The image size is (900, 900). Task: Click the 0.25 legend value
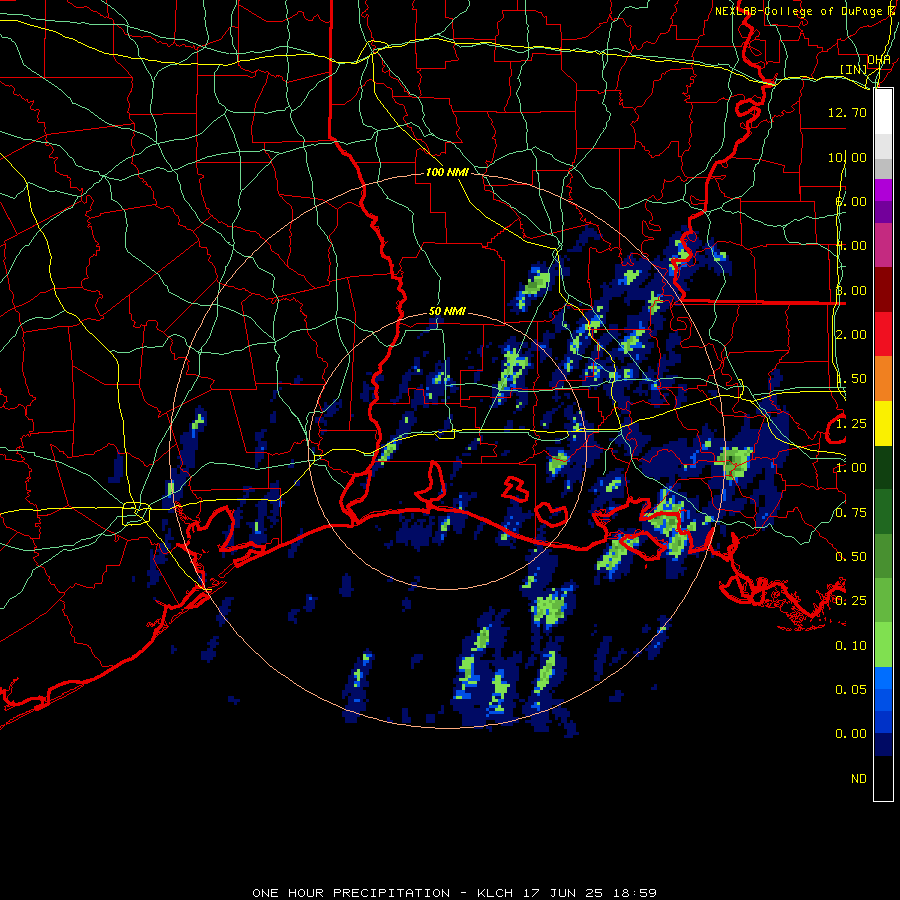coord(851,601)
